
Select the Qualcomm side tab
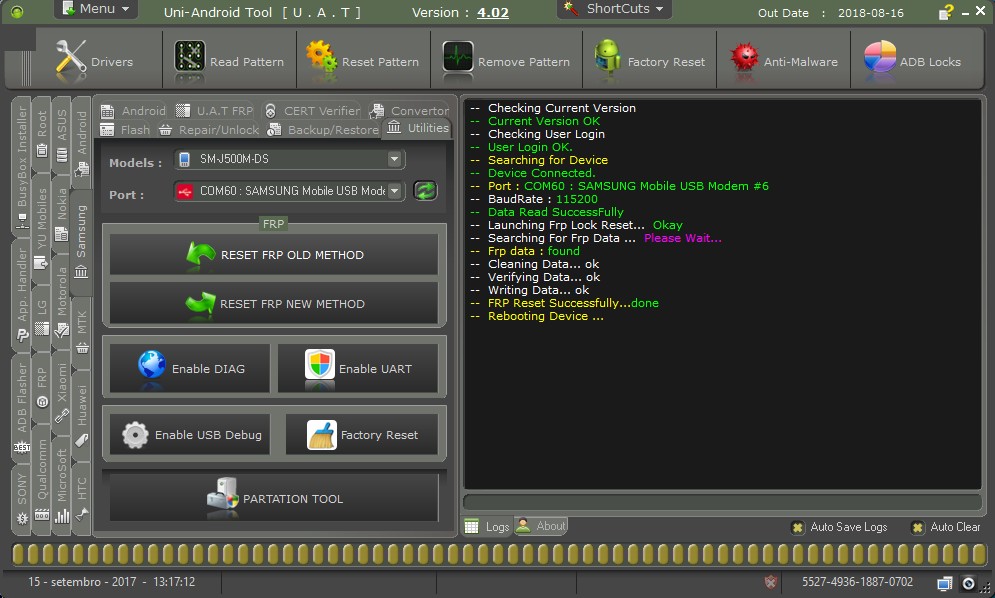pyautogui.click(x=42, y=479)
